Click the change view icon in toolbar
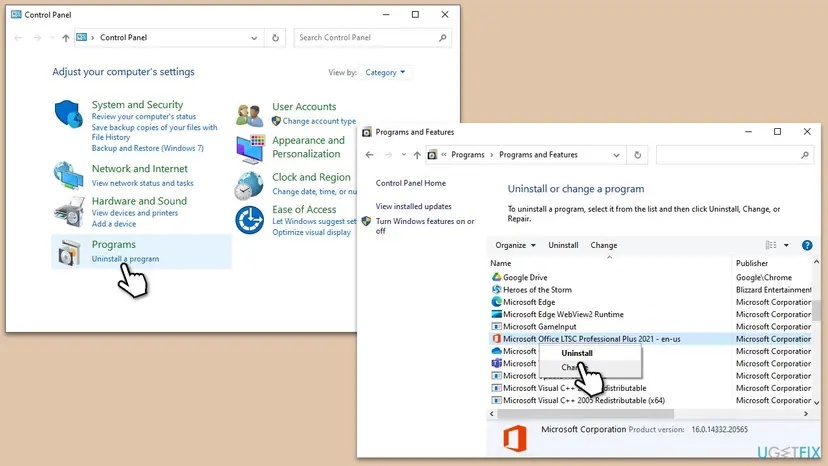828x466 pixels. tap(771, 245)
